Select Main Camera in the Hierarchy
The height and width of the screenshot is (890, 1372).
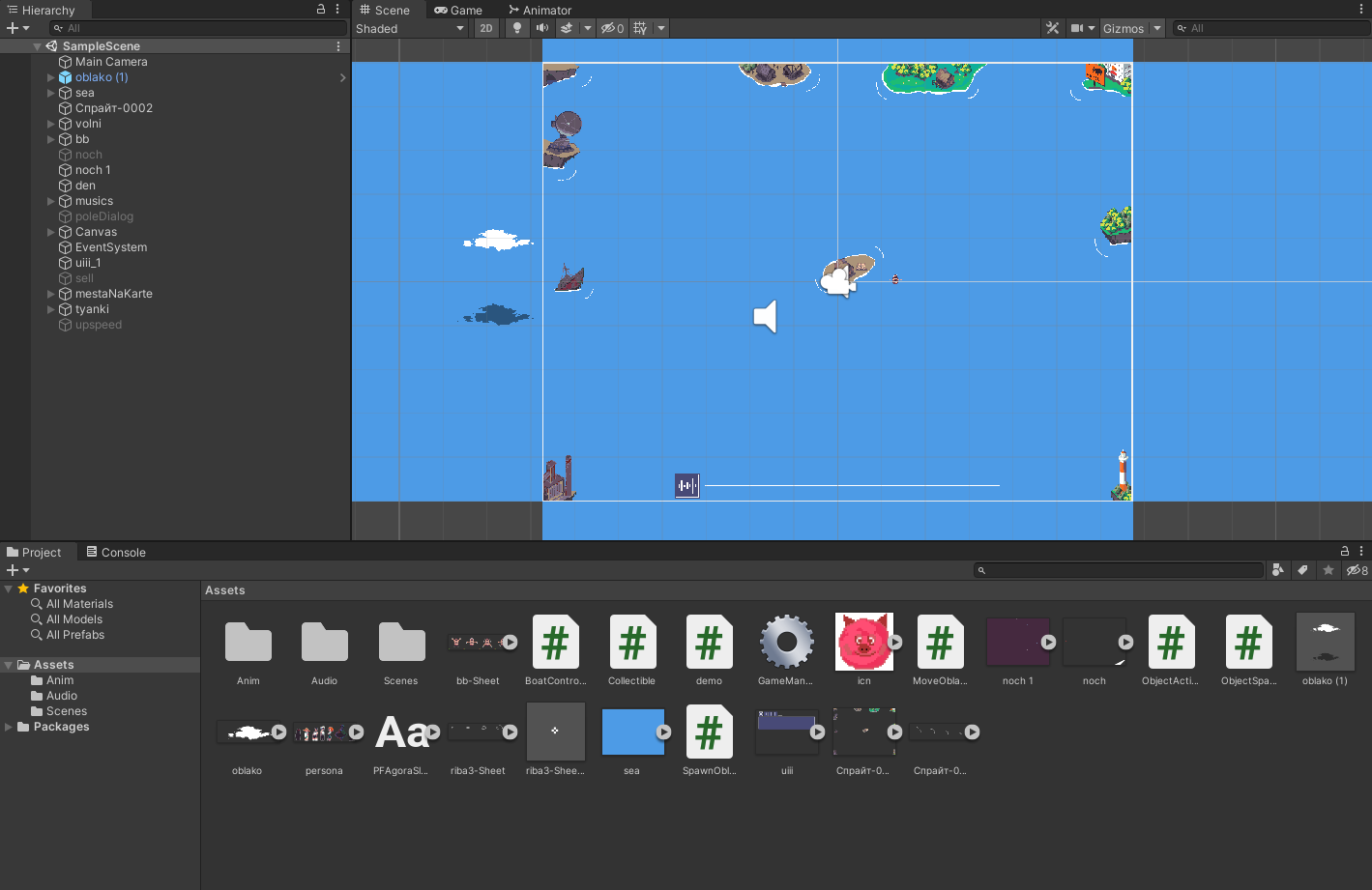[111, 62]
